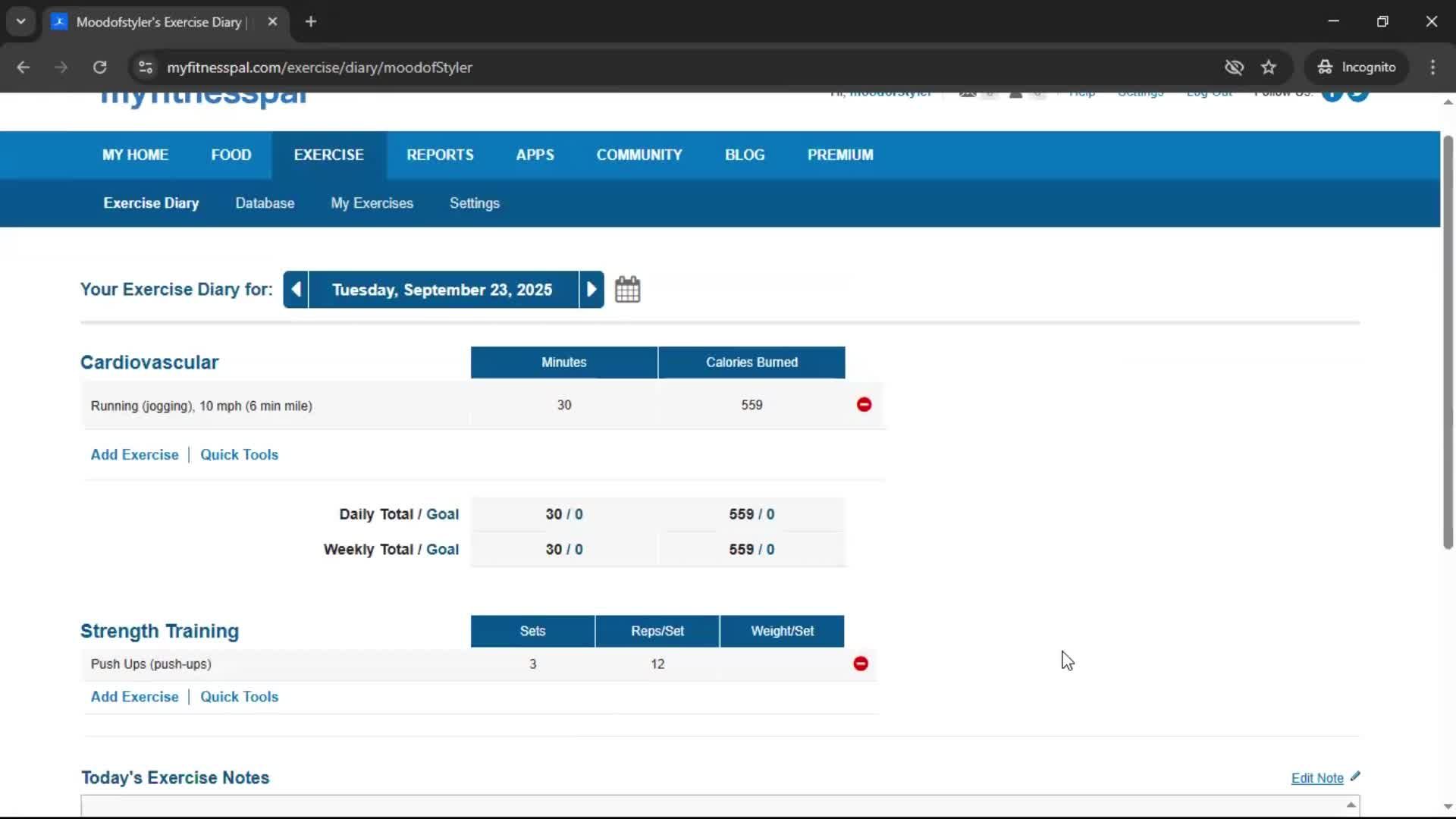Open exercise Settings subtab
The height and width of the screenshot is (819, 1456).
(475, 203)
